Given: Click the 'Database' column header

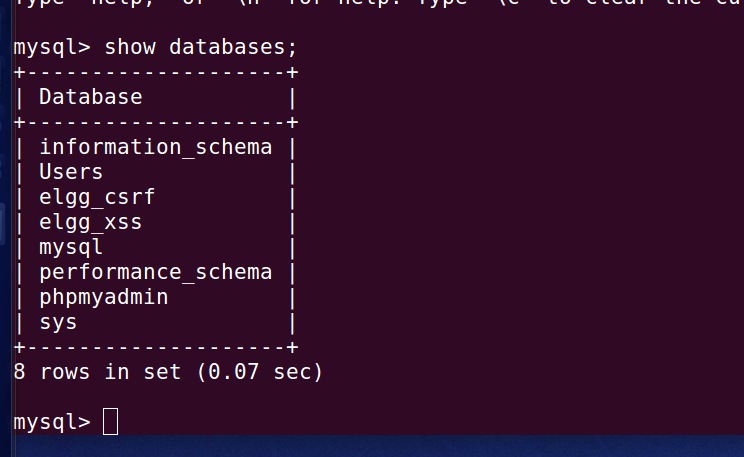Looking at the screenshot, I should [91, 97].
